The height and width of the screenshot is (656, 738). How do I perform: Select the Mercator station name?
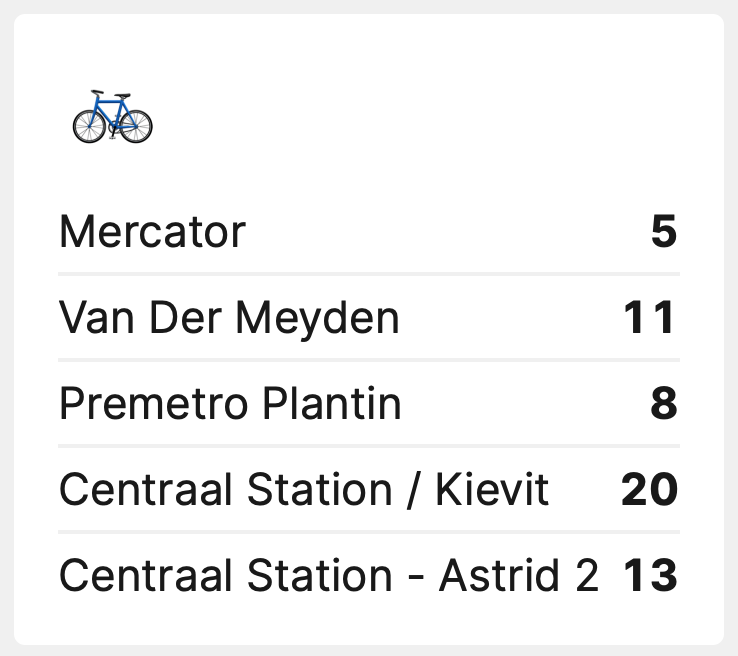point(152,233)
